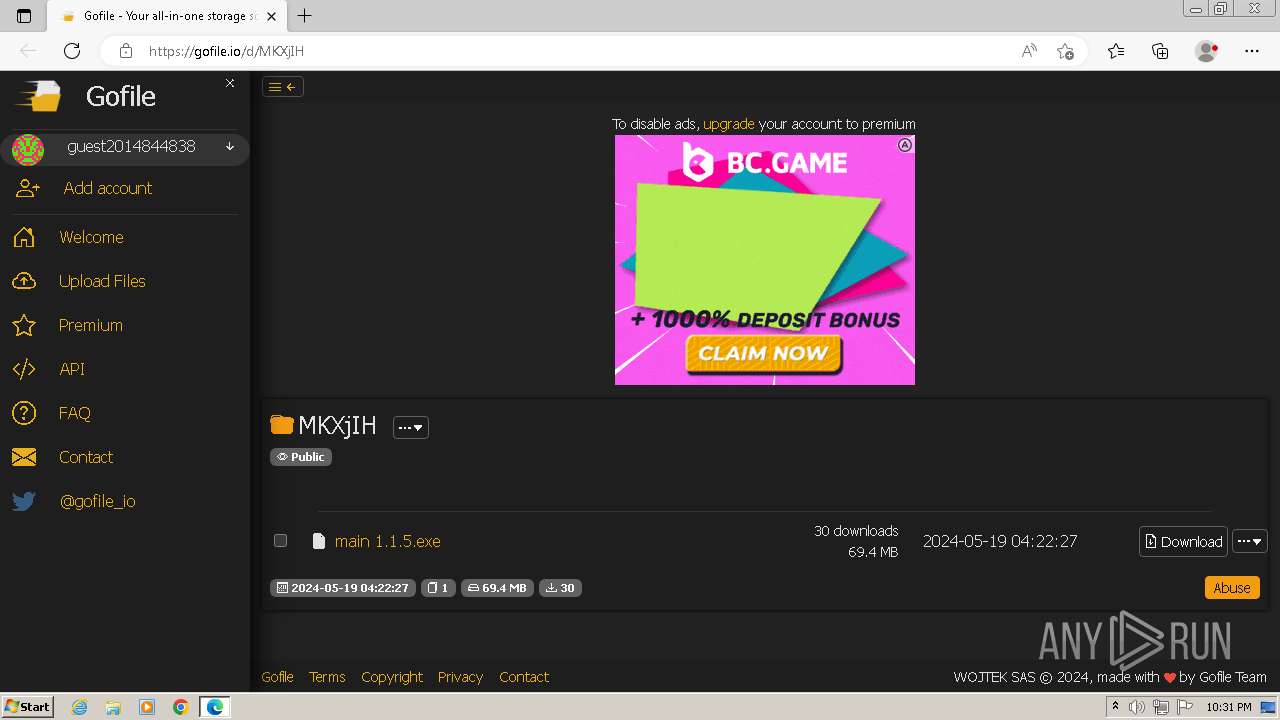
Task: Open the Premium page
Action: tap(91, 325)
